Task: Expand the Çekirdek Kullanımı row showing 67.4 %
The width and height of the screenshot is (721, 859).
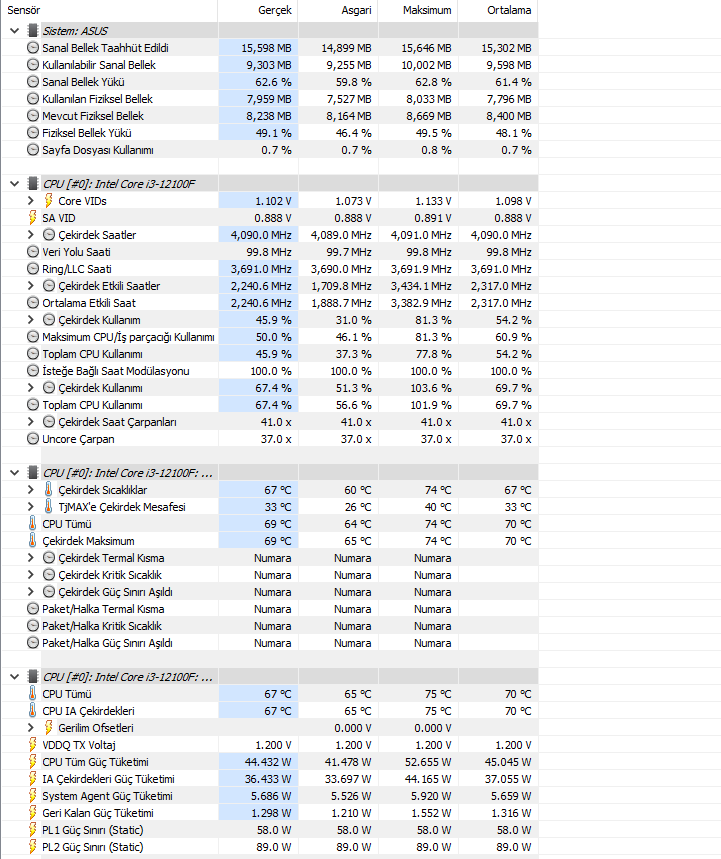Action: point(31,387)
